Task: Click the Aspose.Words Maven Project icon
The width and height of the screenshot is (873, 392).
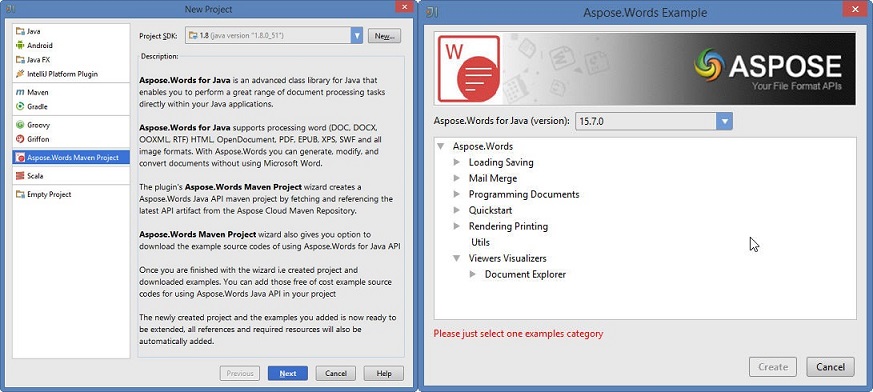Action: click(21, 158)
